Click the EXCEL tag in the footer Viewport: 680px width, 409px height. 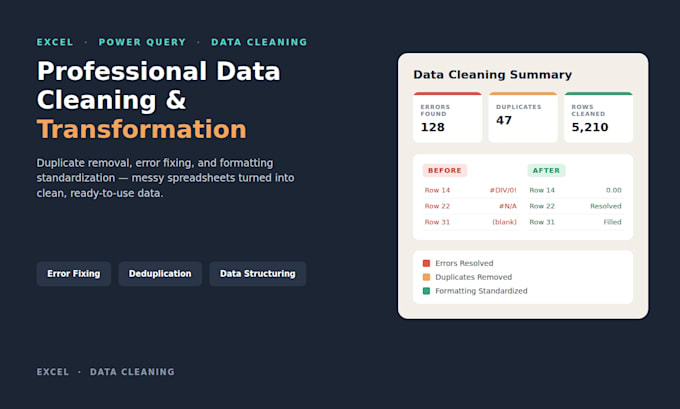pyautogui.click(x=52, y=372)
